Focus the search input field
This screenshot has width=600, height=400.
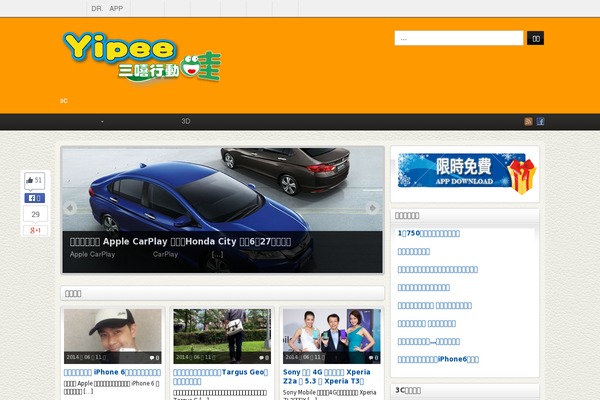click(459, 38)
